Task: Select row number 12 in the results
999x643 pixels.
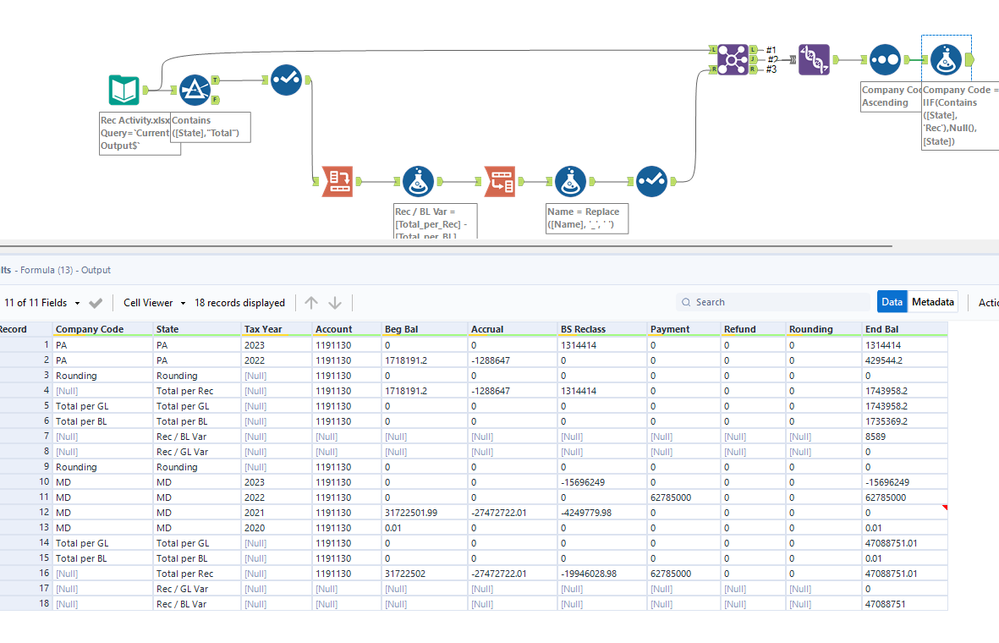Action: pos(25,512)
